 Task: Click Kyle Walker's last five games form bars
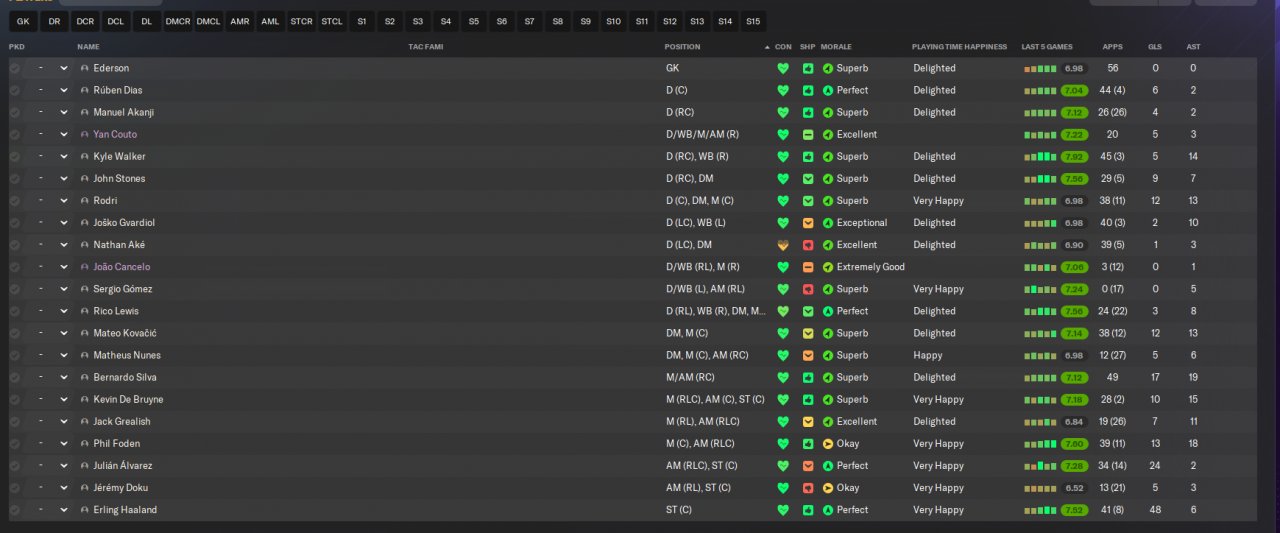click(x=1040, y=157)
